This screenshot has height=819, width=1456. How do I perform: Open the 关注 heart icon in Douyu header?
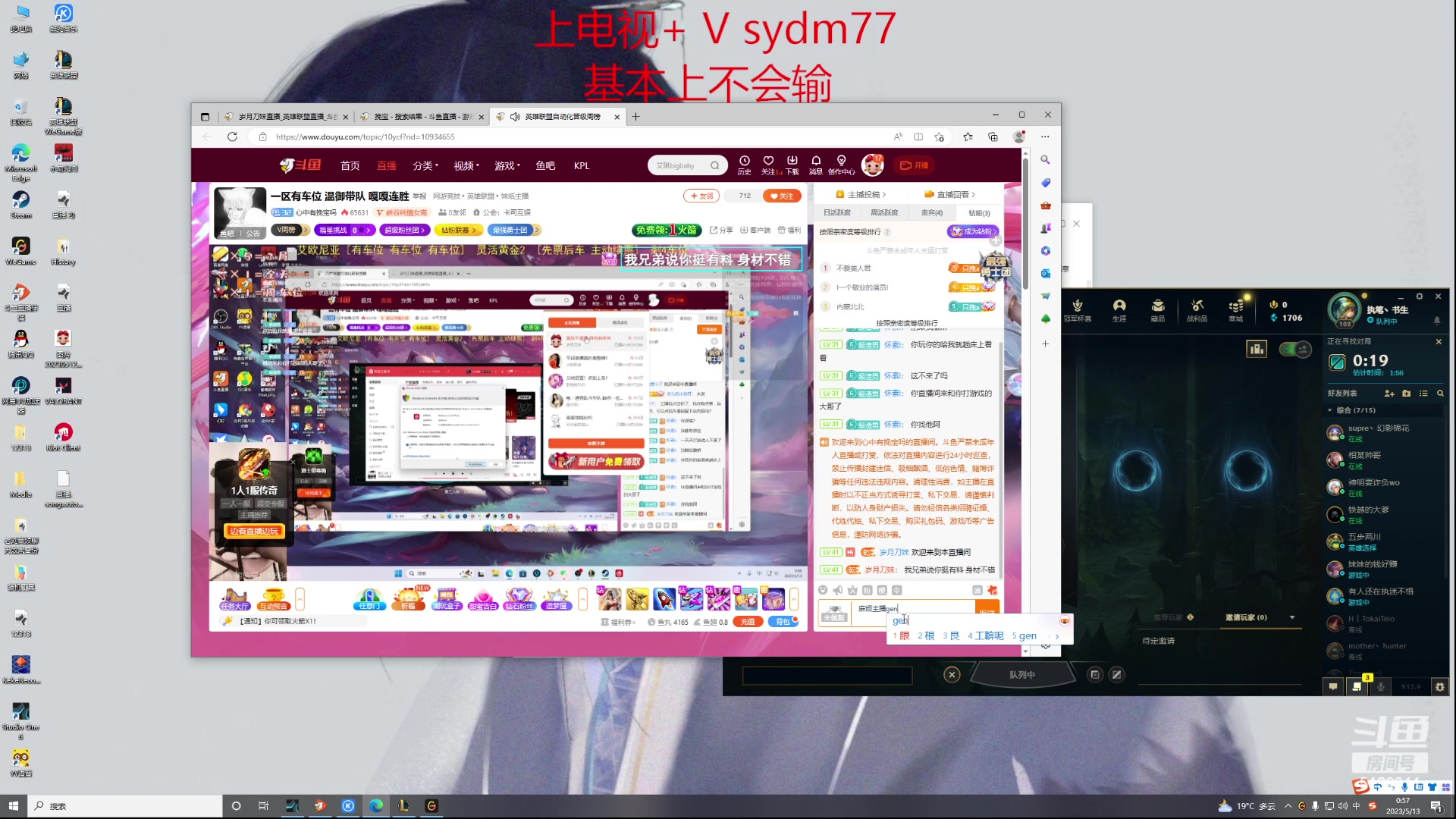[768, 165]
